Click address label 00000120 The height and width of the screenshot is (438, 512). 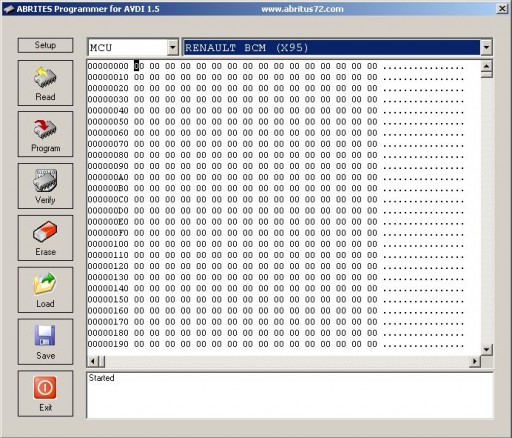click(x=108, y=266)
